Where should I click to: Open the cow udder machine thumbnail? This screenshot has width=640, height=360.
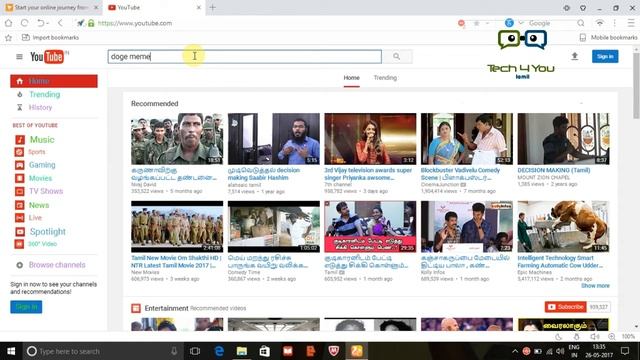(563, 227)
